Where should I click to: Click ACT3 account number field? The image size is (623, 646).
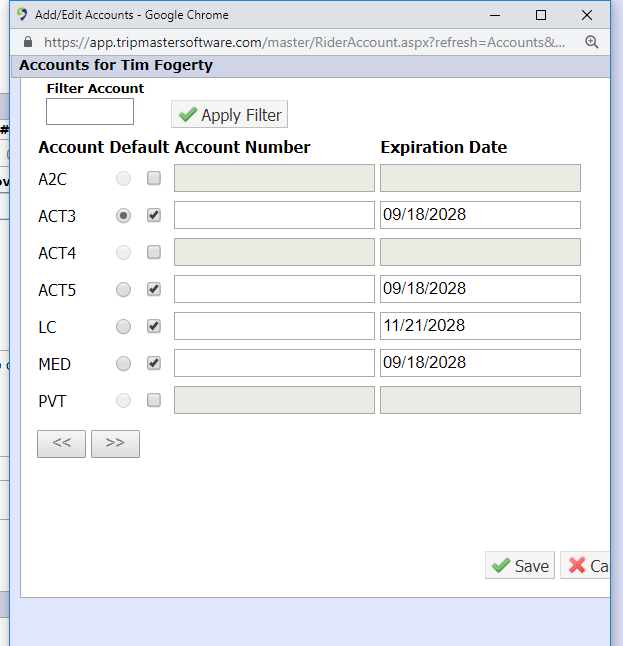tap(274, 215)
